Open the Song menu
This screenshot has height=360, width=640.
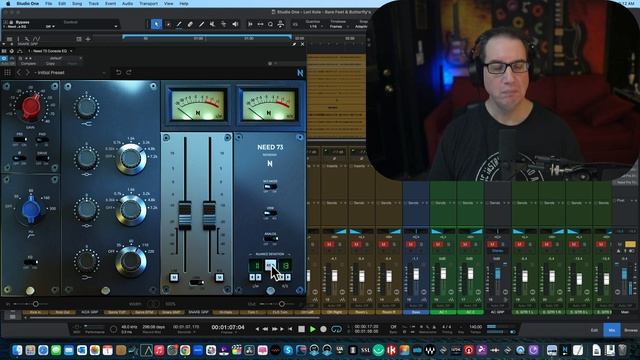tap(77, 3)
